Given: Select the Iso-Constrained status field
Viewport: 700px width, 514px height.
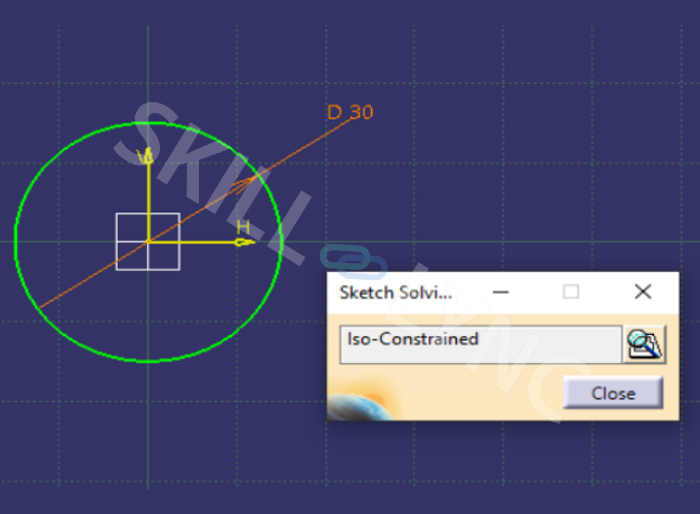Looking at the screenshot, I should coord(480,344).
